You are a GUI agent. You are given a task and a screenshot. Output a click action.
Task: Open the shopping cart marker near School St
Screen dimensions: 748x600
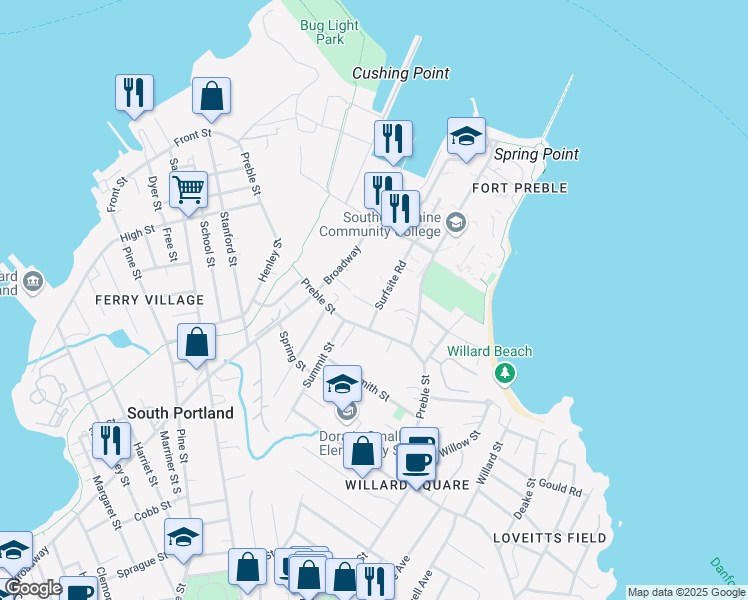click(188, 188)
